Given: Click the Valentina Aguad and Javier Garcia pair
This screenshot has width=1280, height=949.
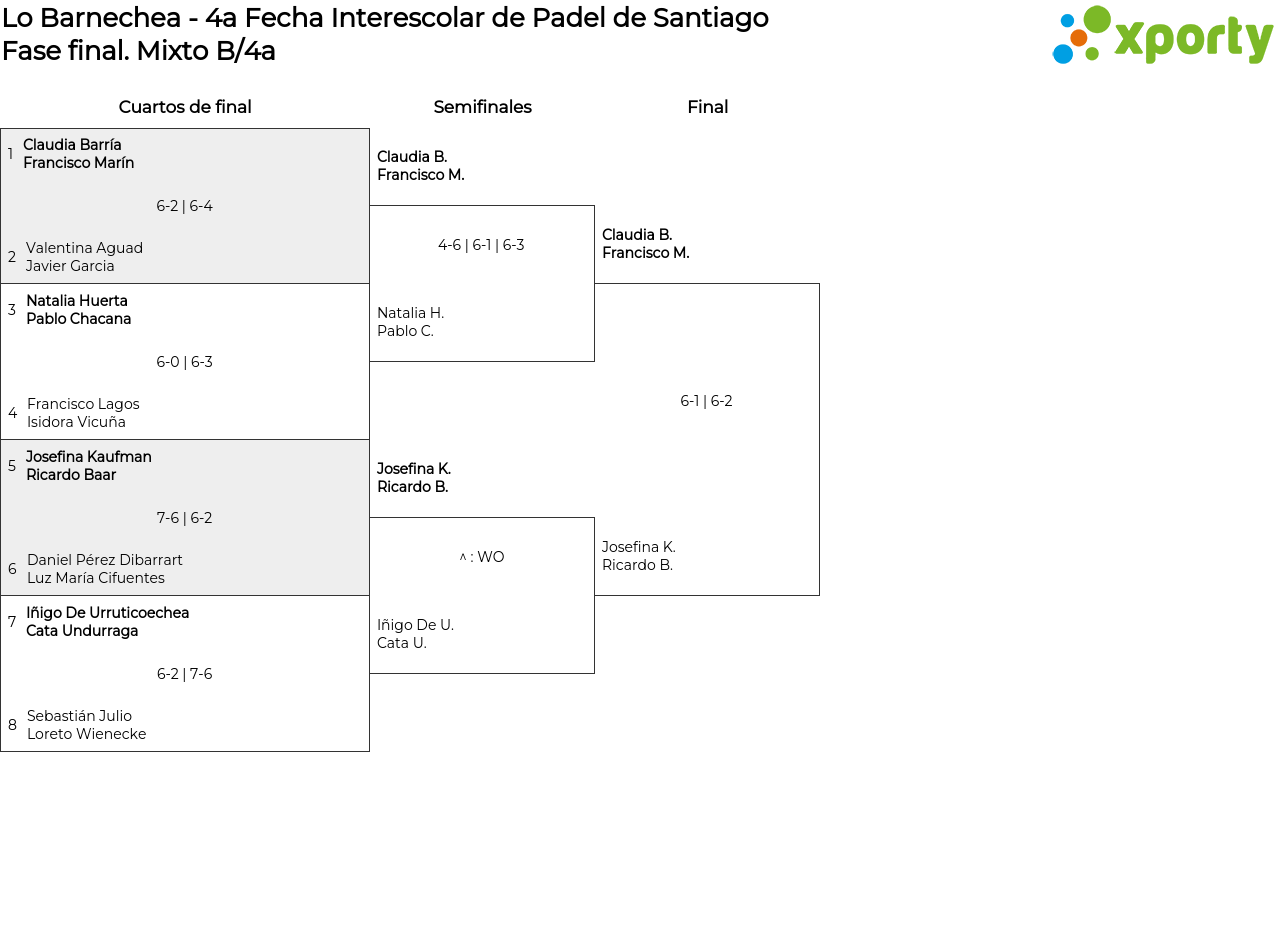Looking at the screenshot, I should (84, 257).
